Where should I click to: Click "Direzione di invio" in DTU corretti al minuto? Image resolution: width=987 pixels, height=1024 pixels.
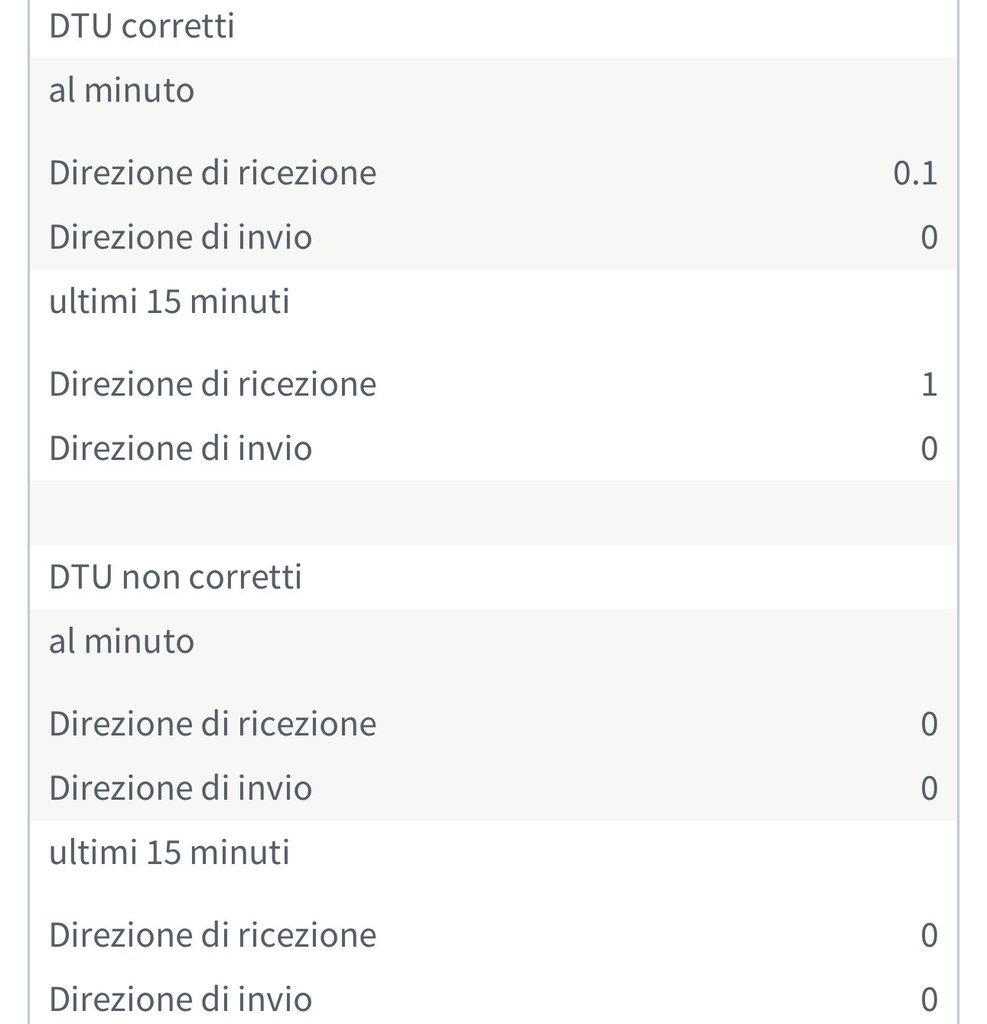pyautogui.click(x=181, y=238)
